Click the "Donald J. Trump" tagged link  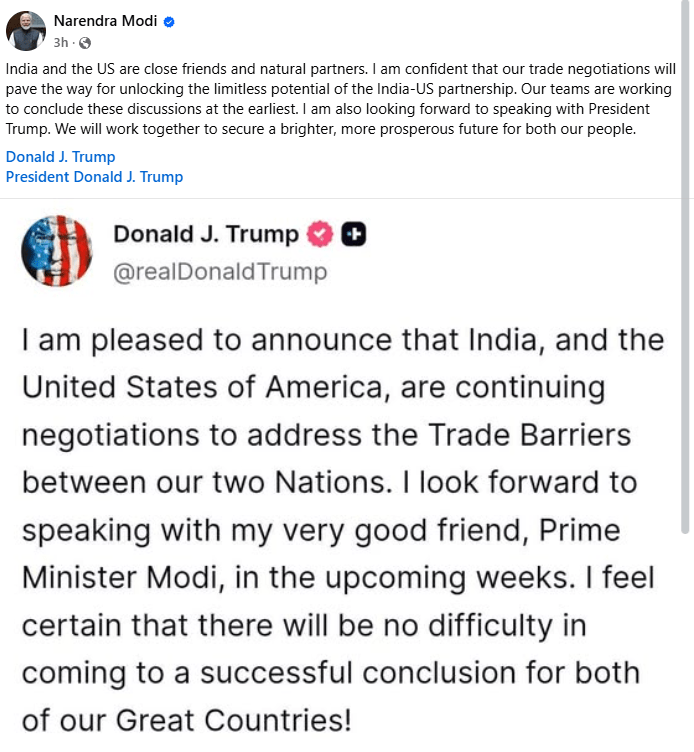[60, 157]
